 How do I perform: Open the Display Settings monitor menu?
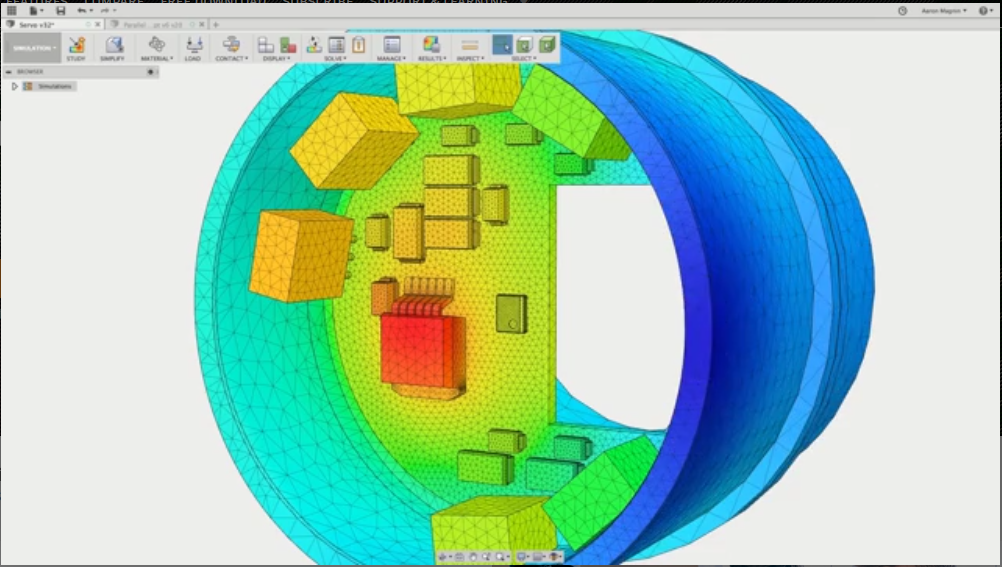522,557
